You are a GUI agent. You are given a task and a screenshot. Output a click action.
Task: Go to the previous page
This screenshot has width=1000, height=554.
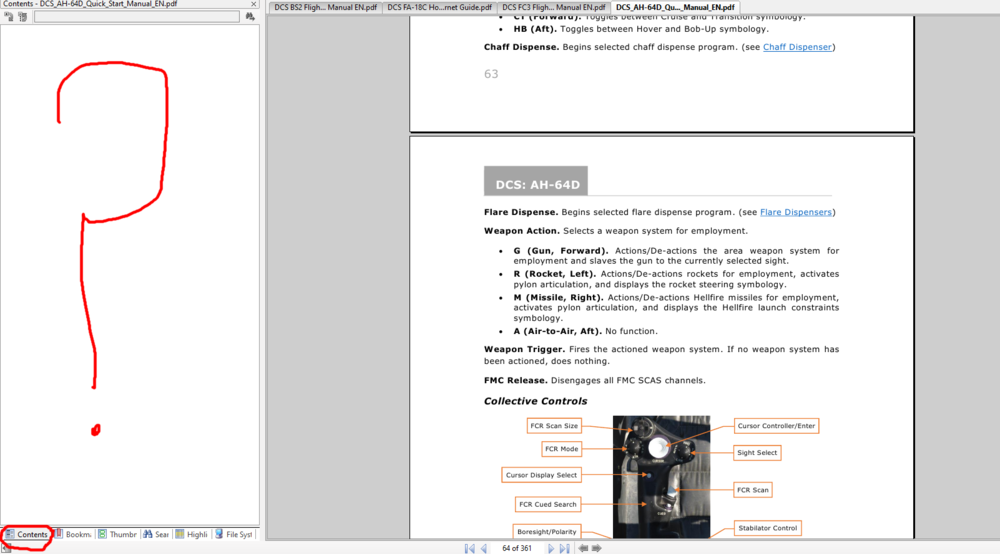pyautogui.click(x=484, y=548)
